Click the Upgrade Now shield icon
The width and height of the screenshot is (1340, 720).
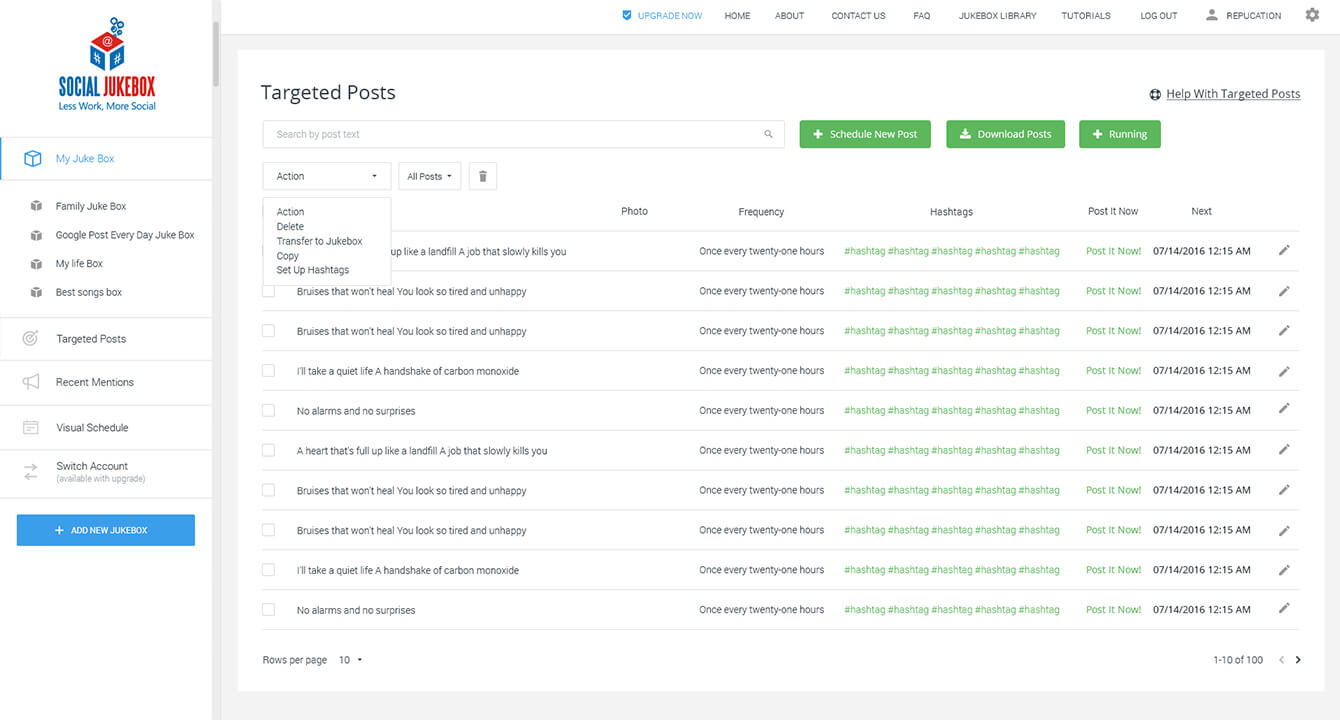(x=627, y=16)
